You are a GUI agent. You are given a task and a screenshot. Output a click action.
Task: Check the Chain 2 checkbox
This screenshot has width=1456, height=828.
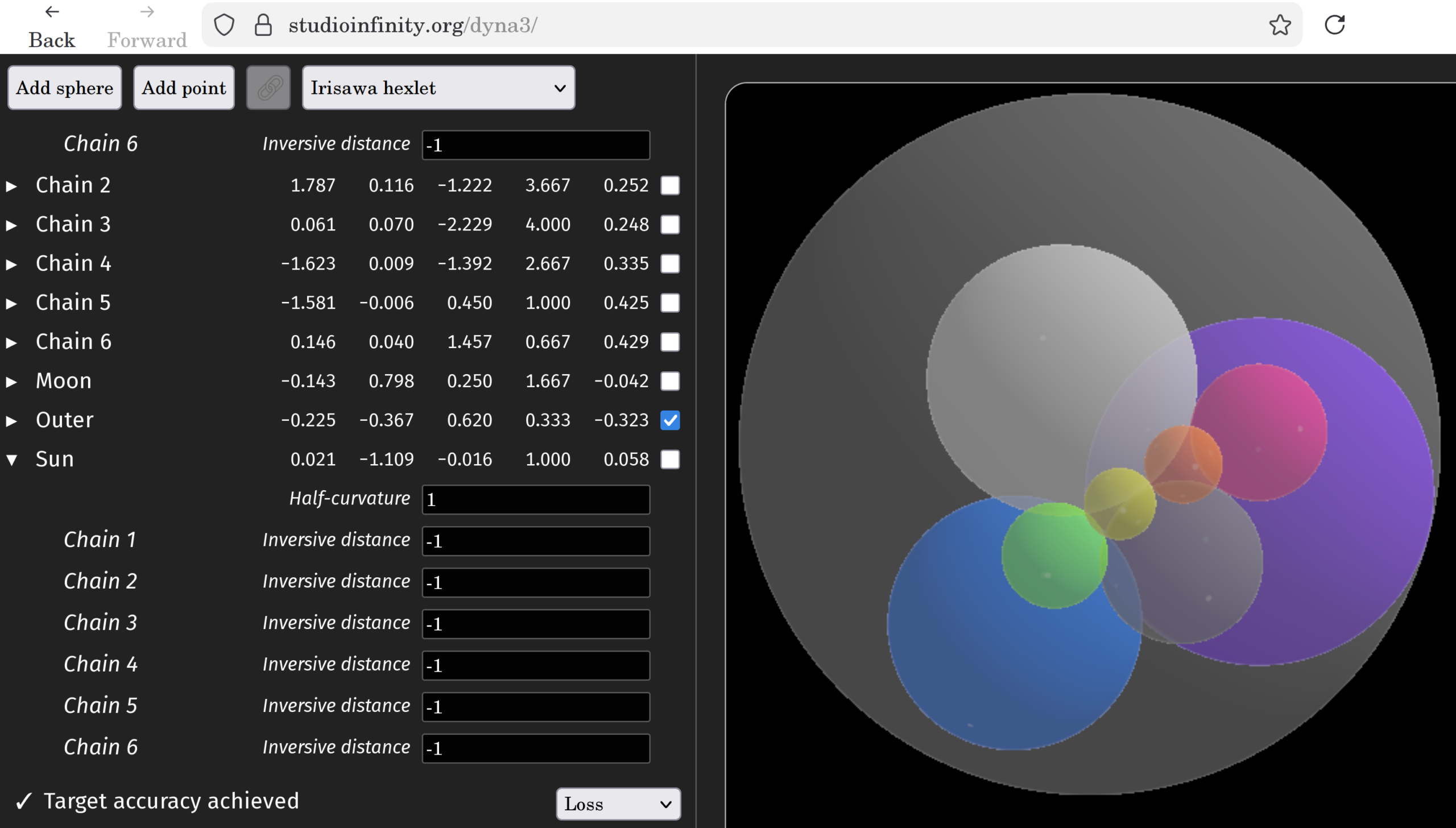coord(670,185)
